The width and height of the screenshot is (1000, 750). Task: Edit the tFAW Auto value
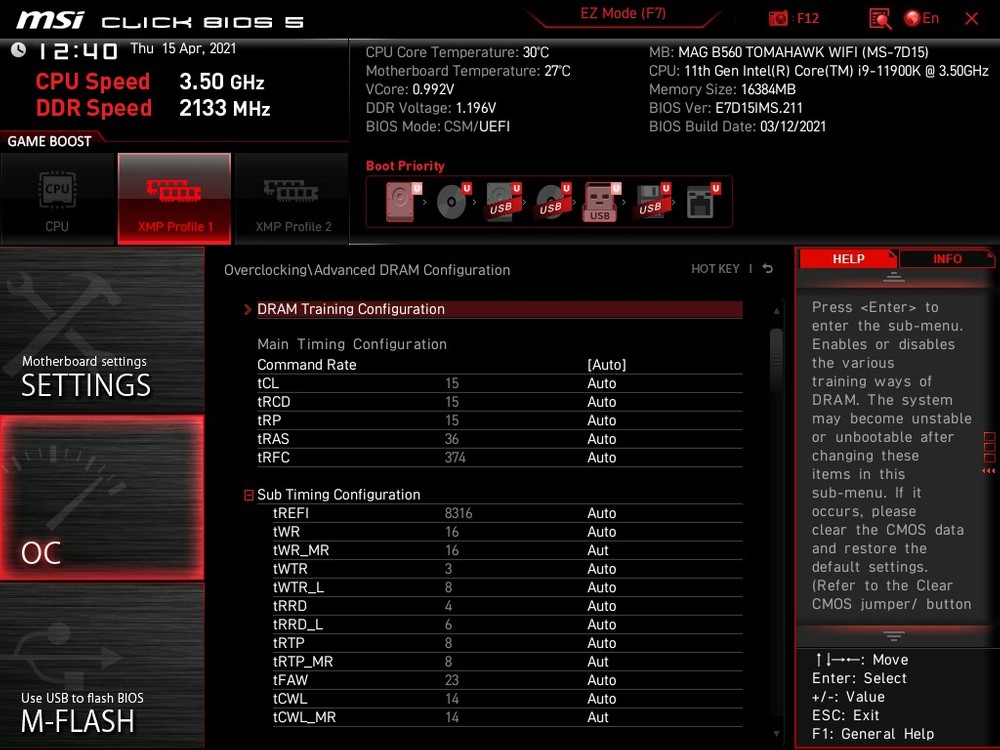(x=601, y=680)
